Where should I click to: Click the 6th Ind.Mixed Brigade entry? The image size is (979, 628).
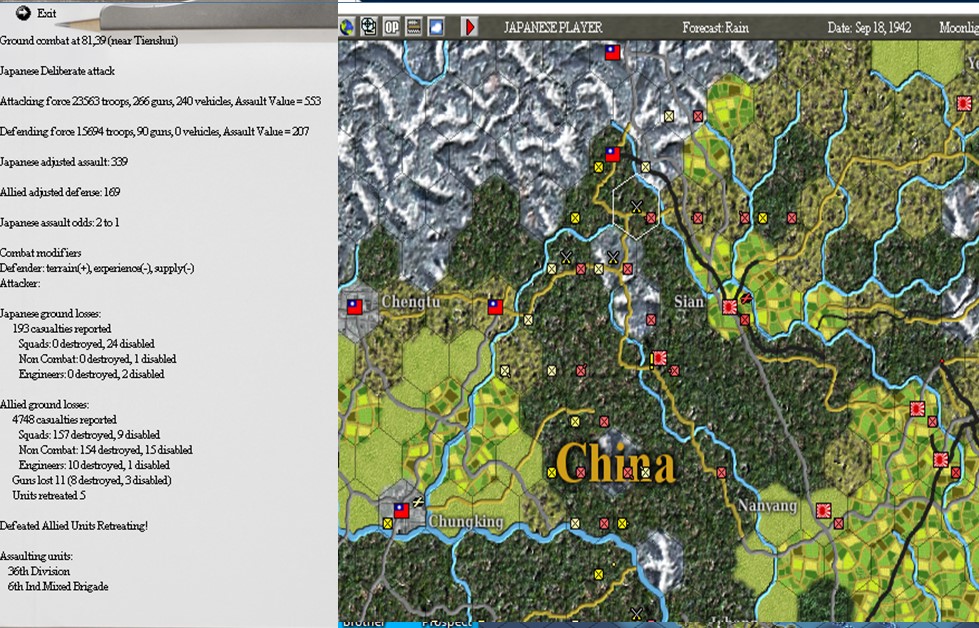[x=58, y=586]
